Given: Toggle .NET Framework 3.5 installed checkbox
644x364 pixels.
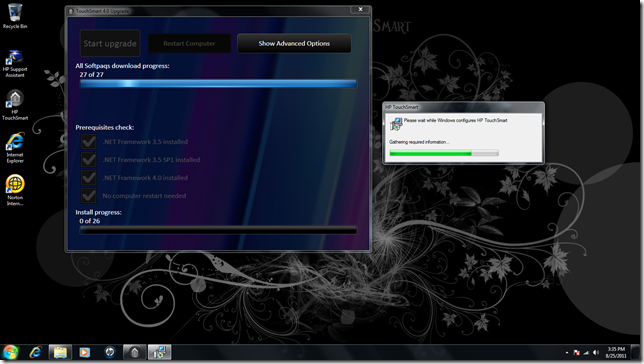Looking at the screenshot, I should click(89, 142).
